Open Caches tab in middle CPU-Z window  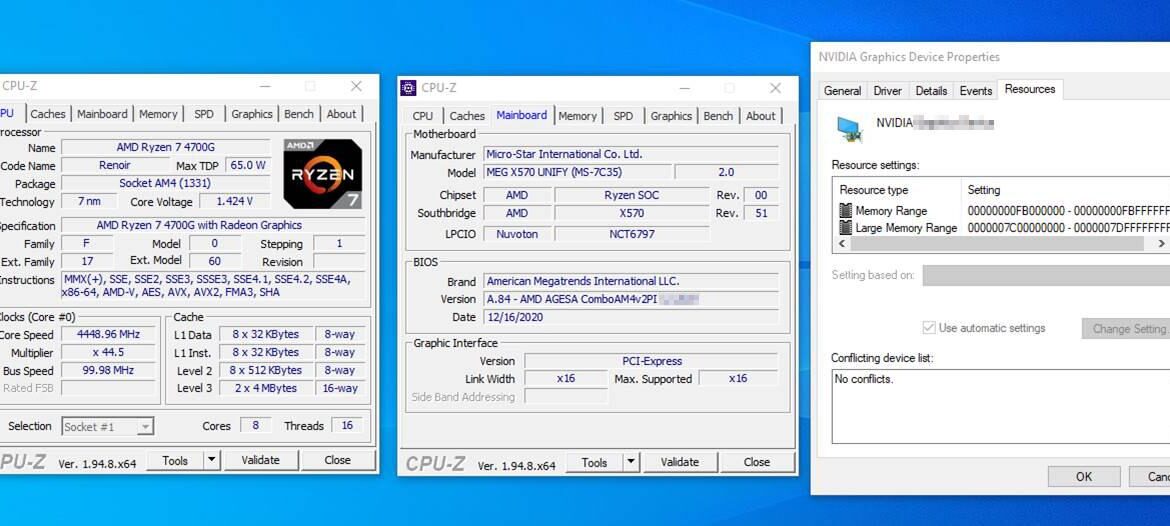(467, 116)
